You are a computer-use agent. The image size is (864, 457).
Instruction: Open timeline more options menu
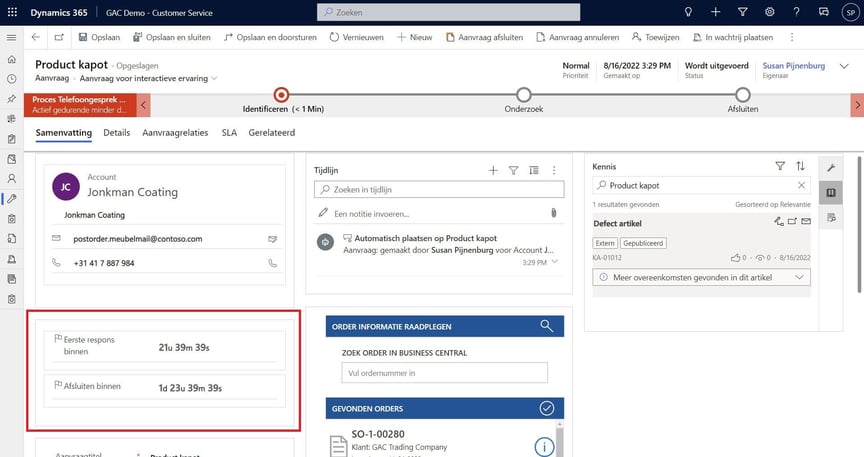tap(554, 170)
